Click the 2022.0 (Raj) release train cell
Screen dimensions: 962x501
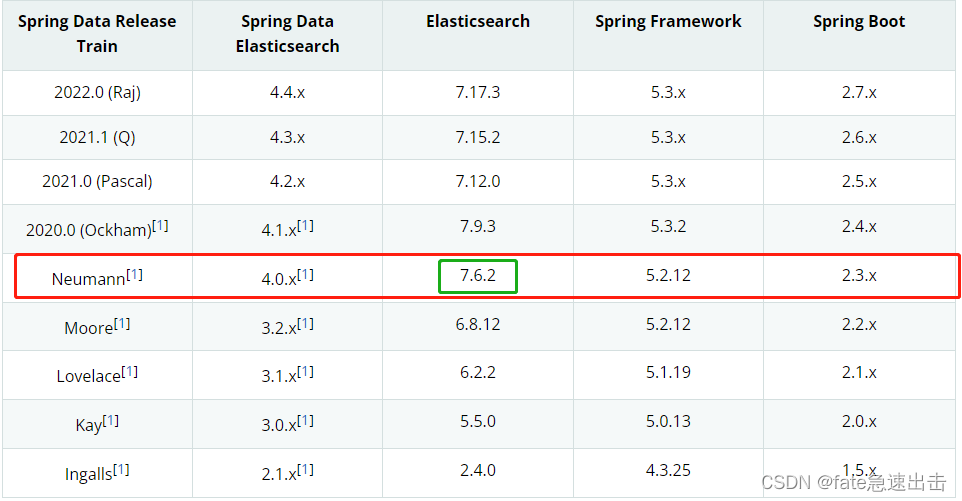(97, 92)
